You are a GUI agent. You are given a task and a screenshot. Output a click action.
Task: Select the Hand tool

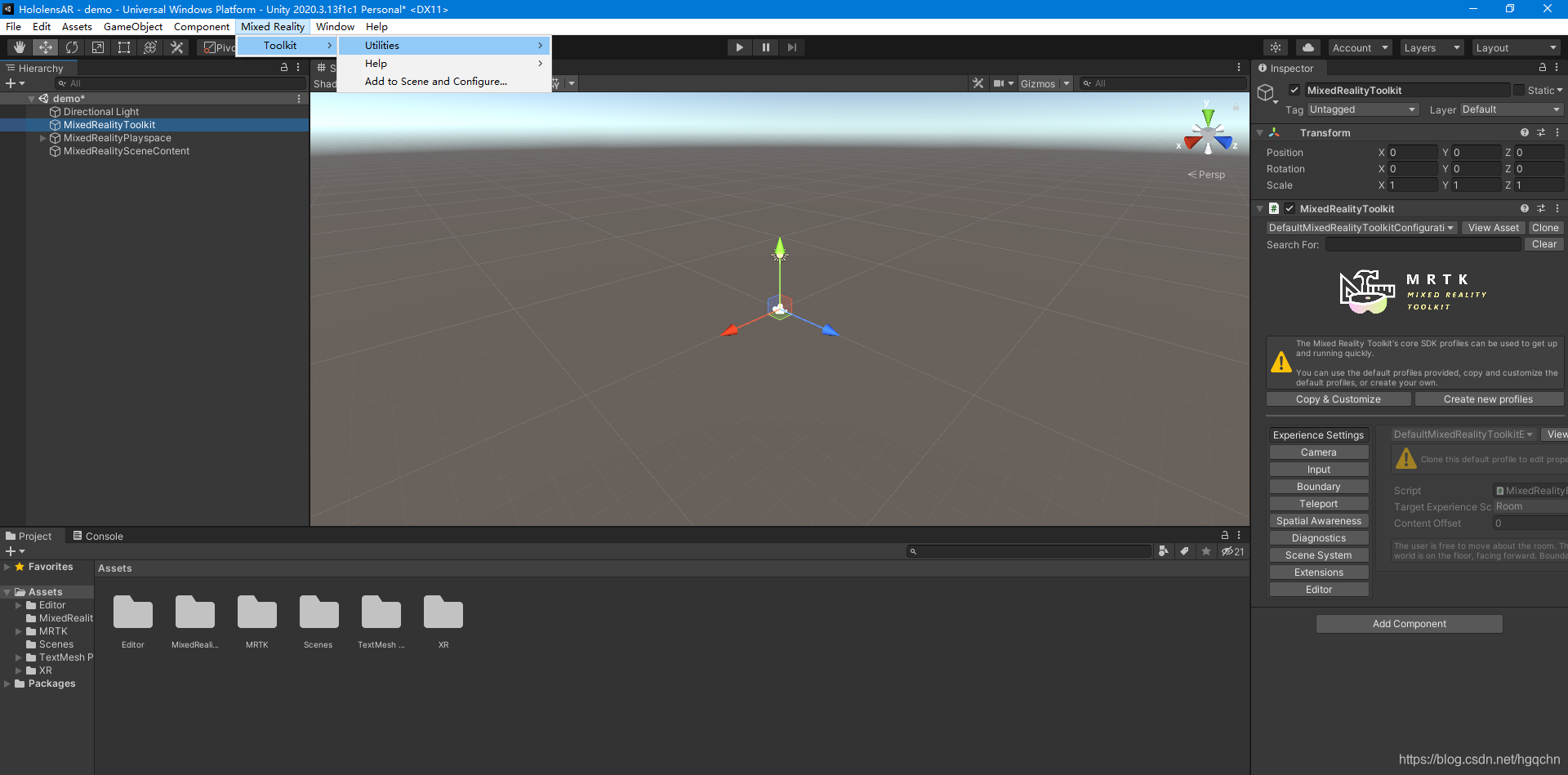pos(19,47)
